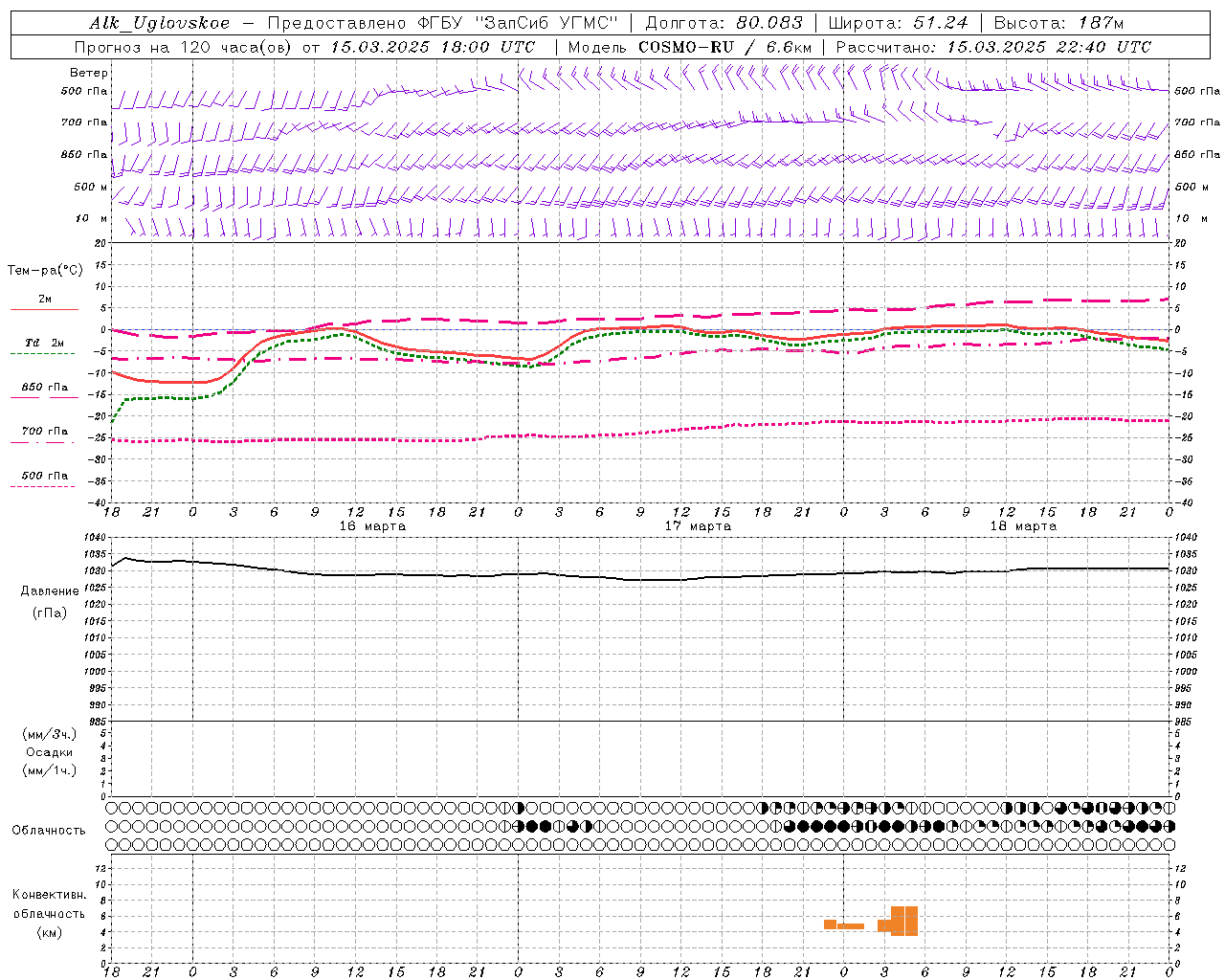Click the right 985 pressure axis value

[1185, 722]
